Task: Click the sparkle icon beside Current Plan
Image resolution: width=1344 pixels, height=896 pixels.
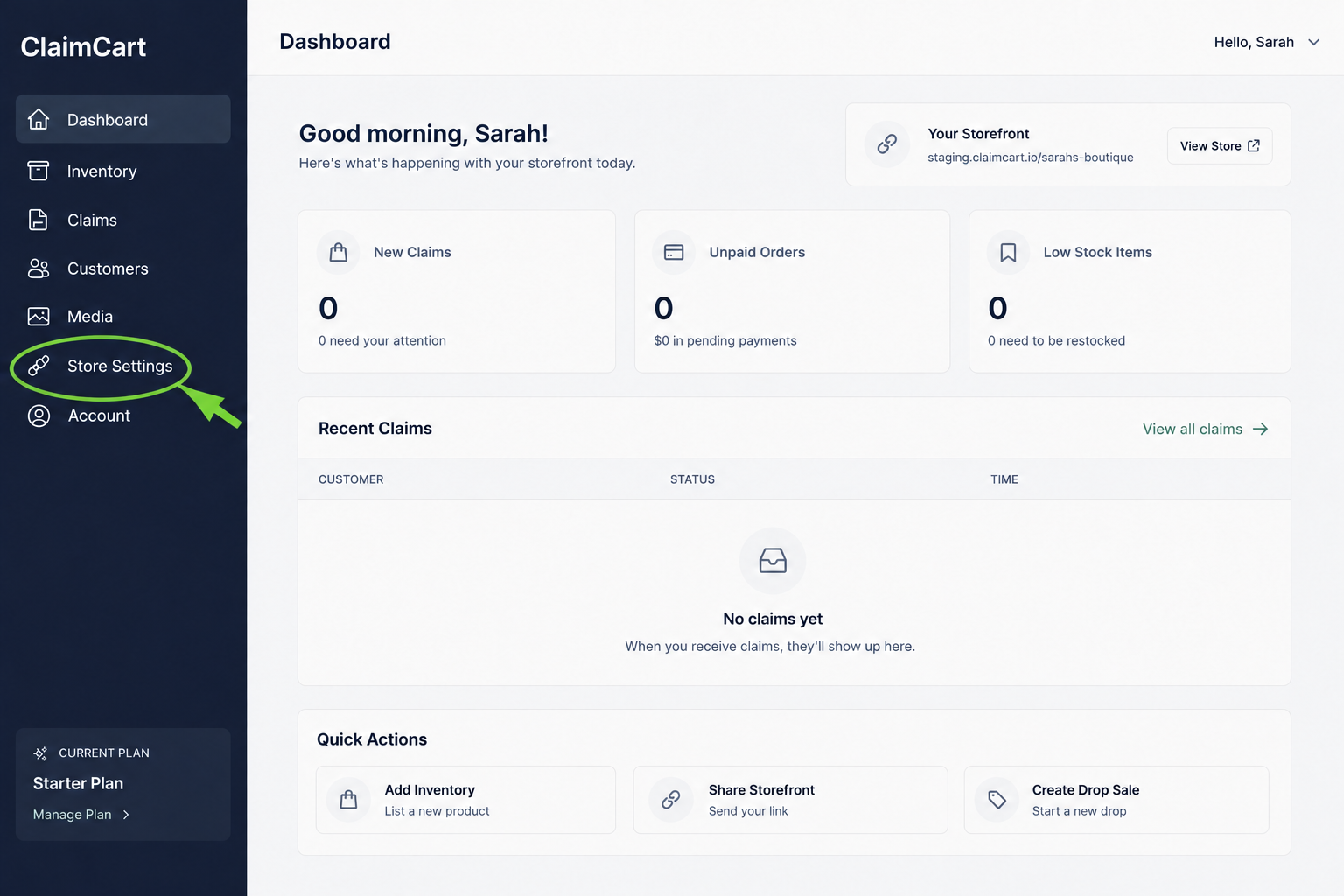Action: tap(40, 753)
